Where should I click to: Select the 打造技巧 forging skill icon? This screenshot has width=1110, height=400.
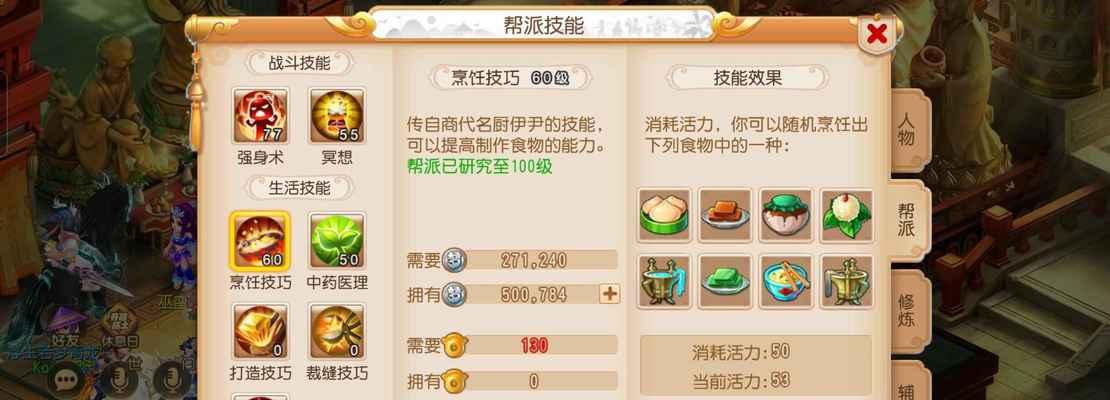click(261, 331)
